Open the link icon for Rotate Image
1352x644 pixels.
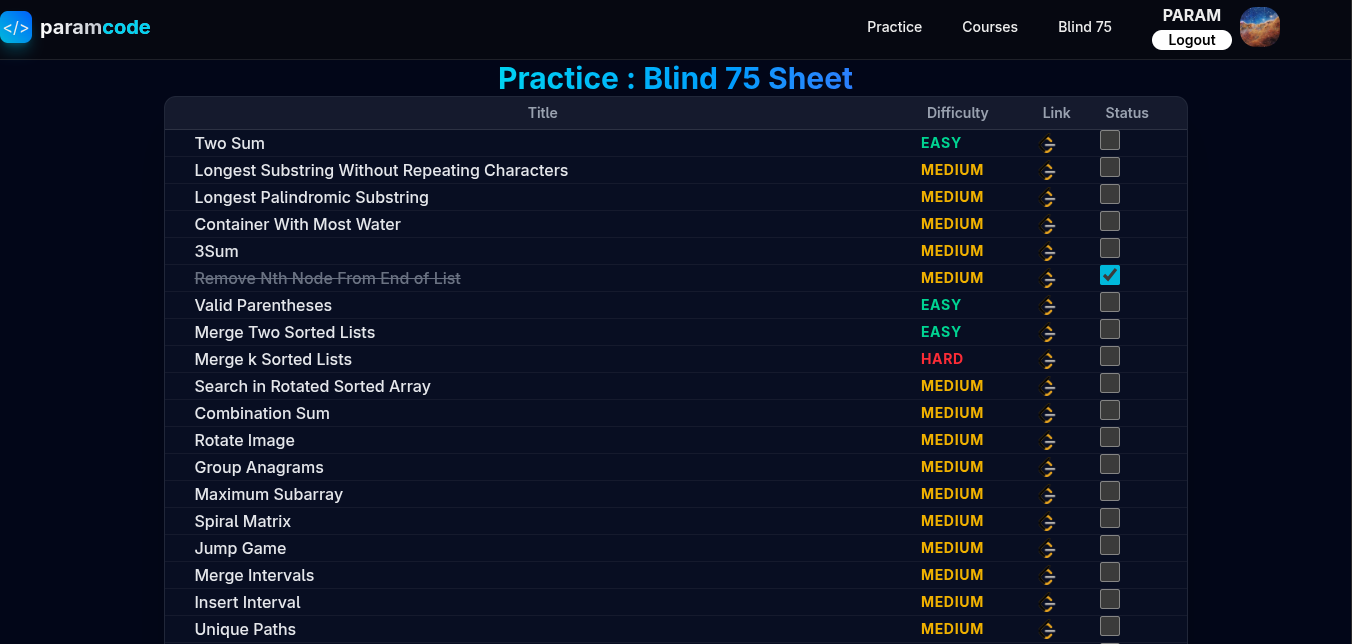coord(1049,442)
